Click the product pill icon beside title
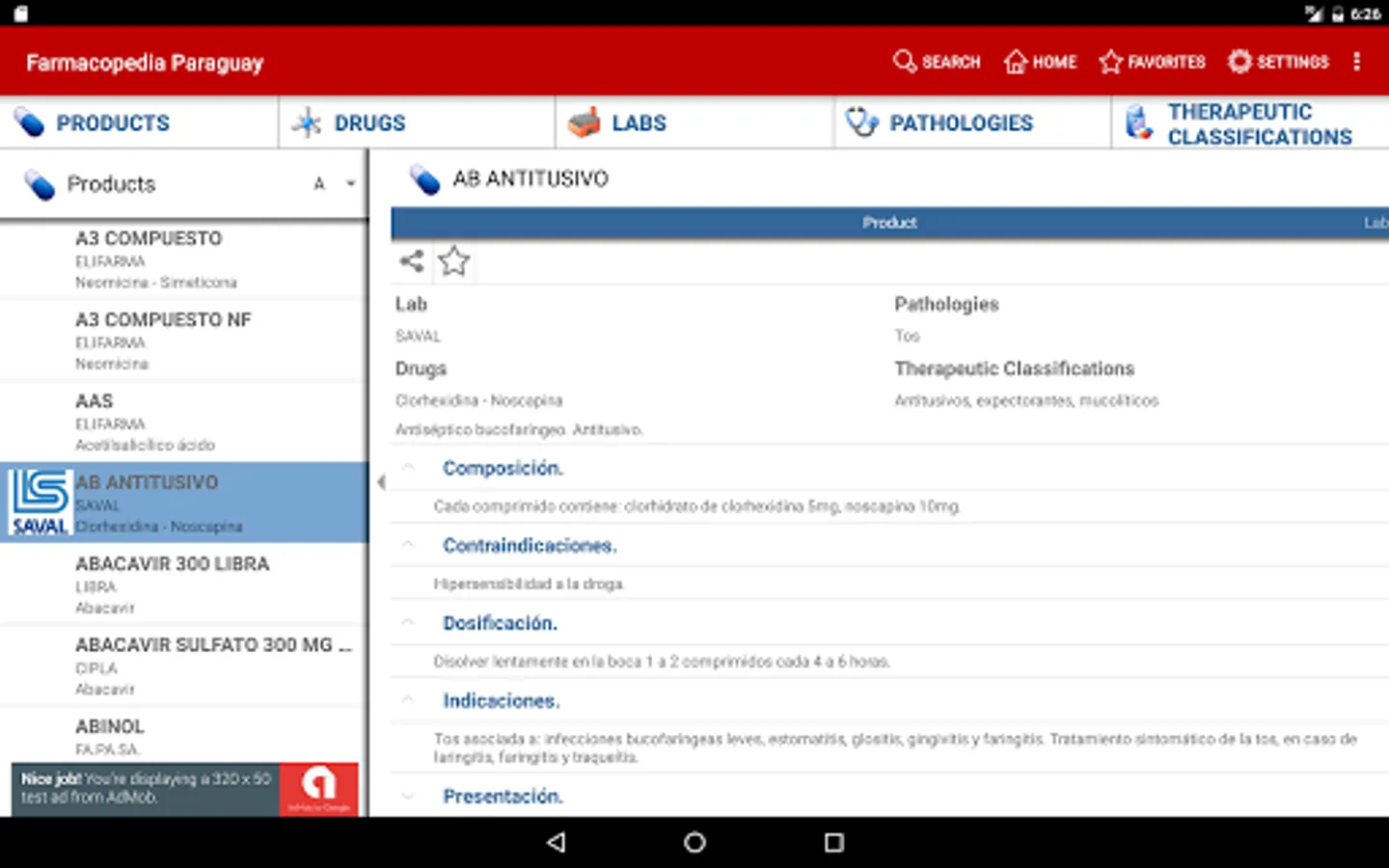 [424, 179]
